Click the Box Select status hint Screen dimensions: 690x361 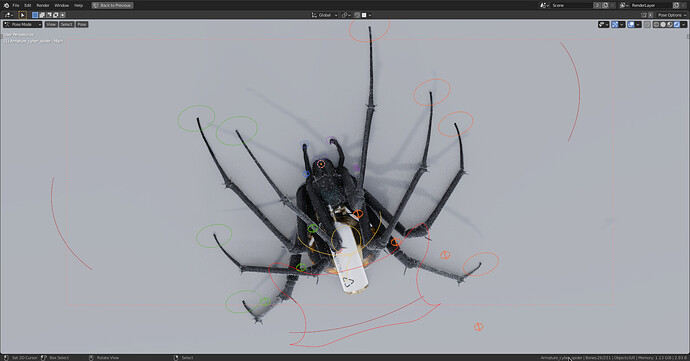pos(59,357)
